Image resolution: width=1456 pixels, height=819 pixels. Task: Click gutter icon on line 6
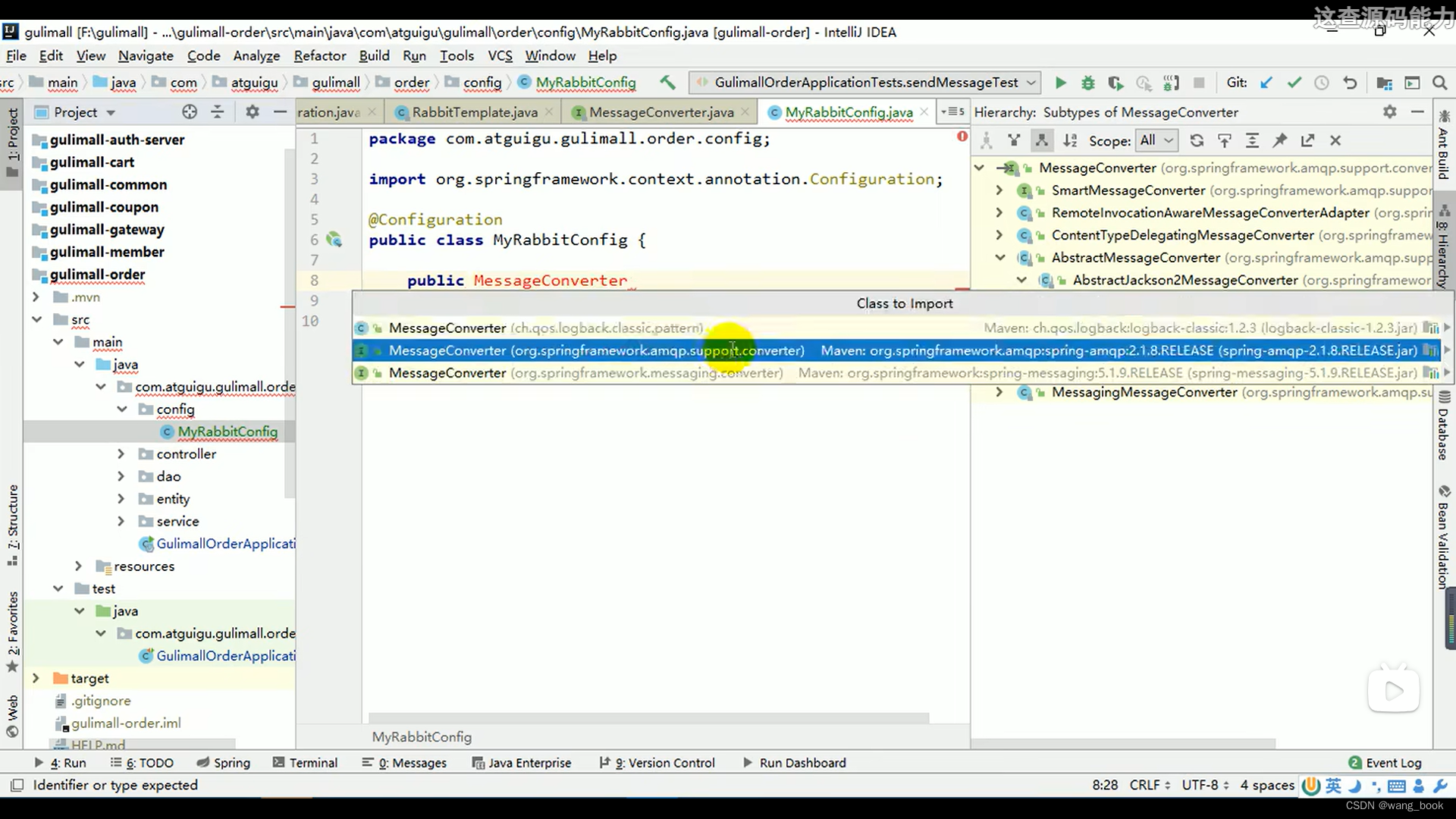coord(334,240)
